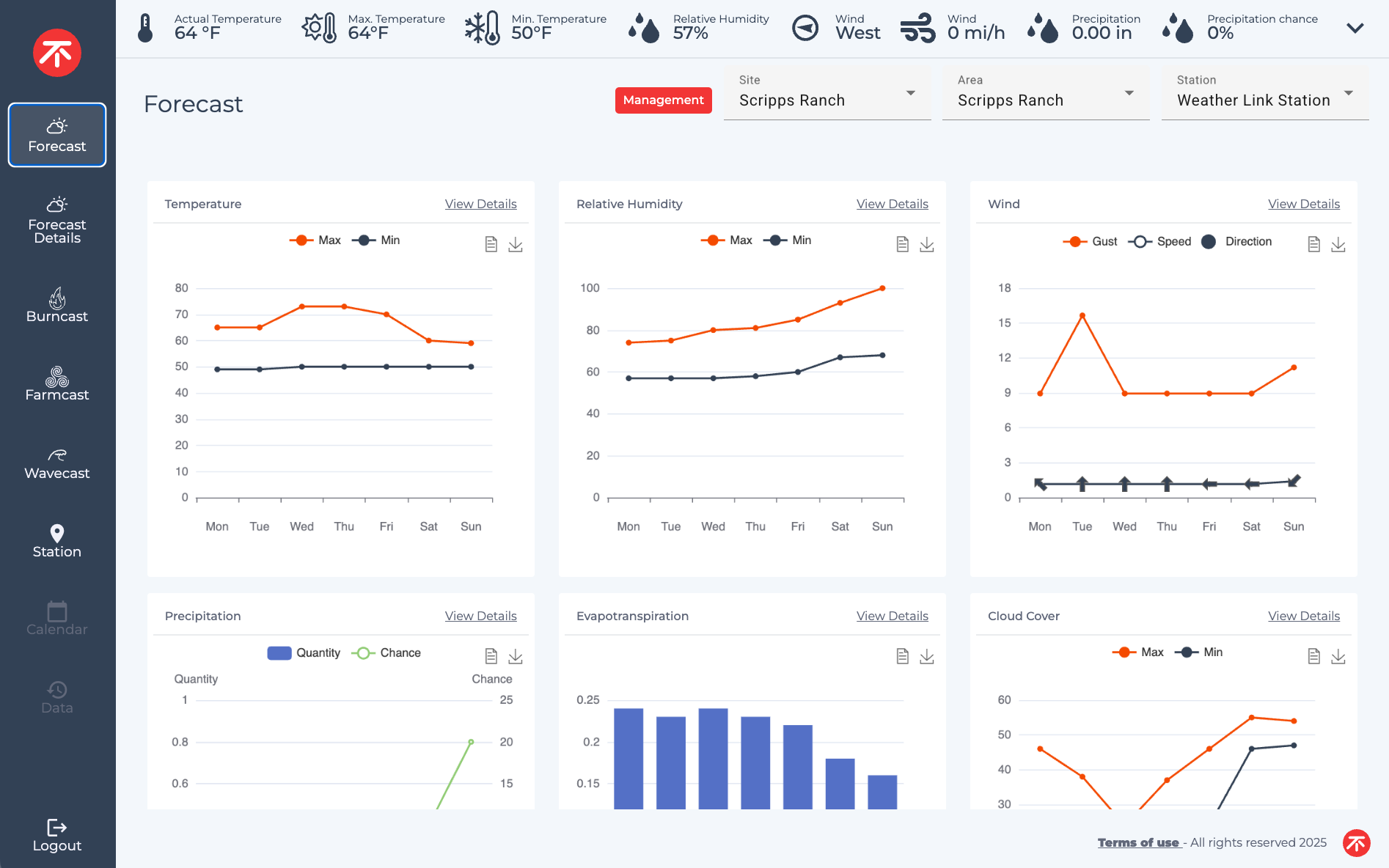Screen dimensions: 1389x868
Task: Show Evapotranspiration data view icon
Action: [x=903, y=656]
